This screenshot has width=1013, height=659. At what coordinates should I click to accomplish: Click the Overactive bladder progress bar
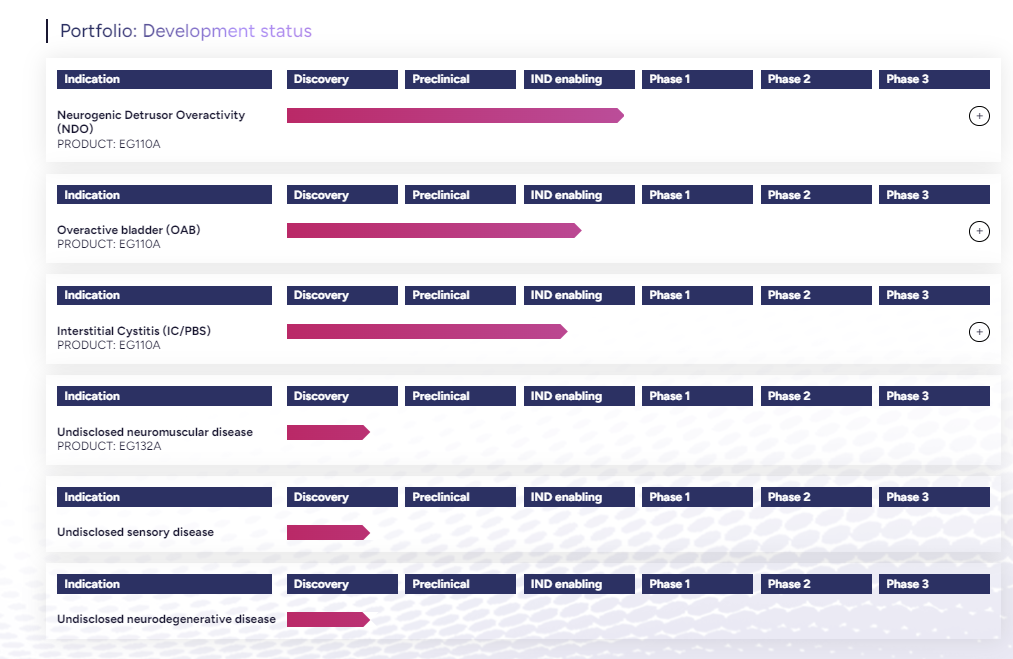click(x=433, y=231)
